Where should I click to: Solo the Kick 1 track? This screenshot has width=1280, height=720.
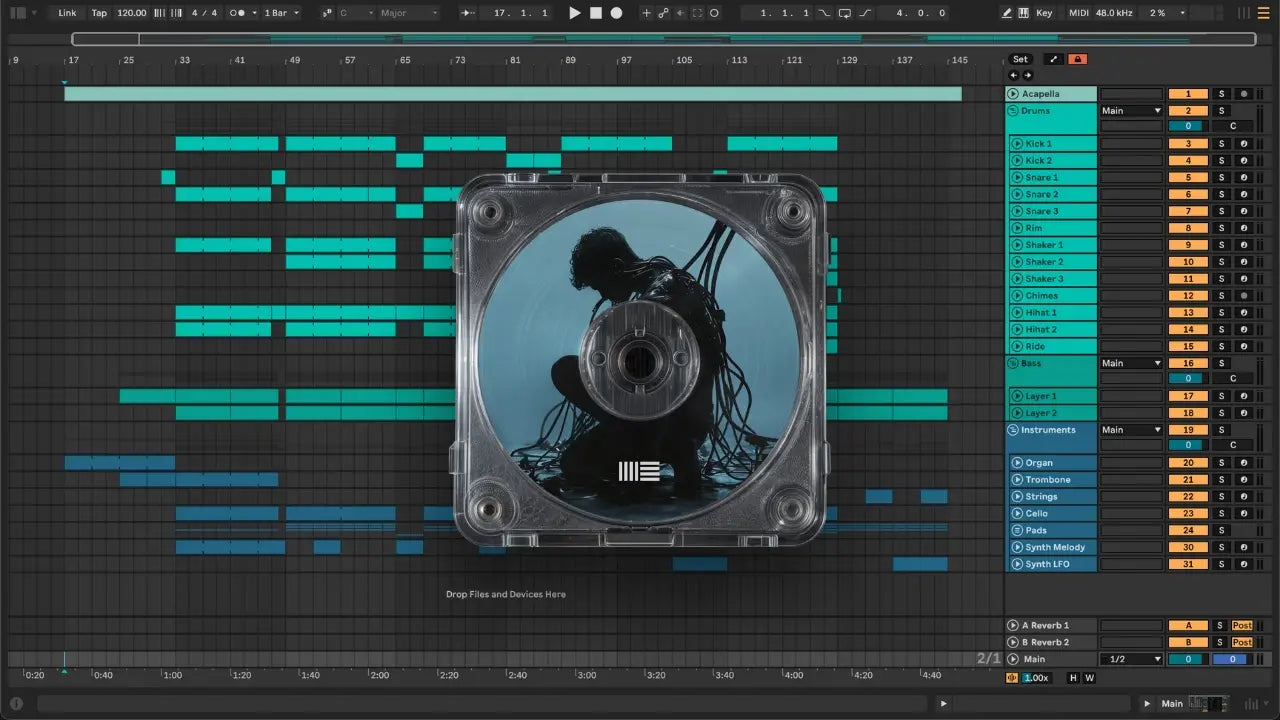pyautogui.click(x=1220, y=144)
